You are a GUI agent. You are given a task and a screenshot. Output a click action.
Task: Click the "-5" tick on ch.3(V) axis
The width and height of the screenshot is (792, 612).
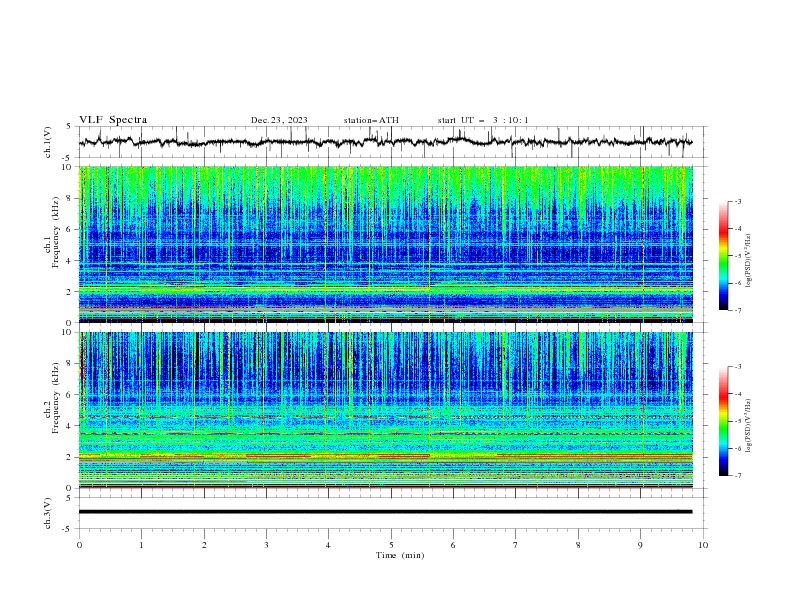68,529
